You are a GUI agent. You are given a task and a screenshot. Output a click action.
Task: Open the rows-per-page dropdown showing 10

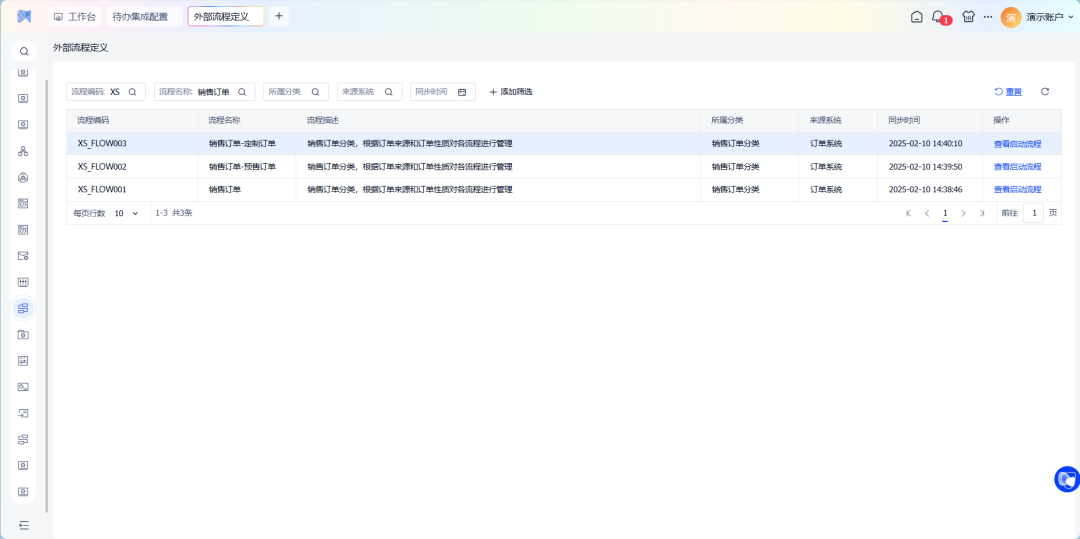point(126,213)
